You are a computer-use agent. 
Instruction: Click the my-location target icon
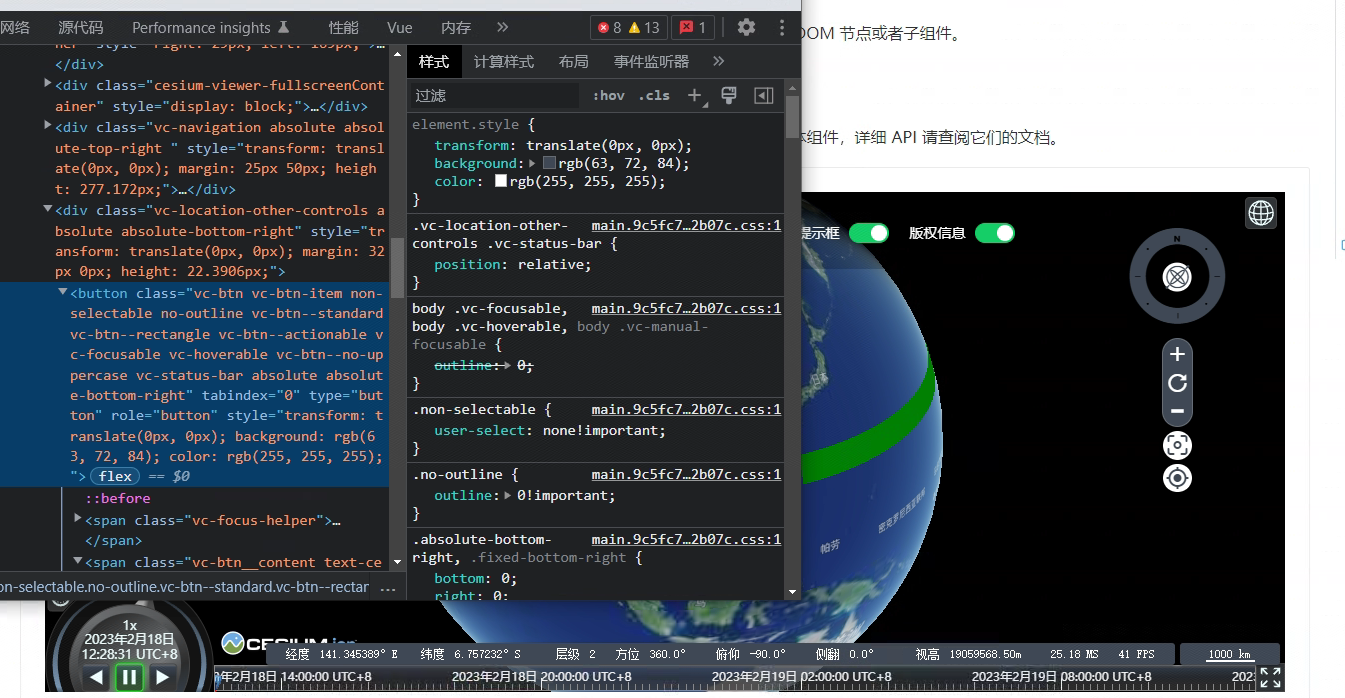(1177, 478)
